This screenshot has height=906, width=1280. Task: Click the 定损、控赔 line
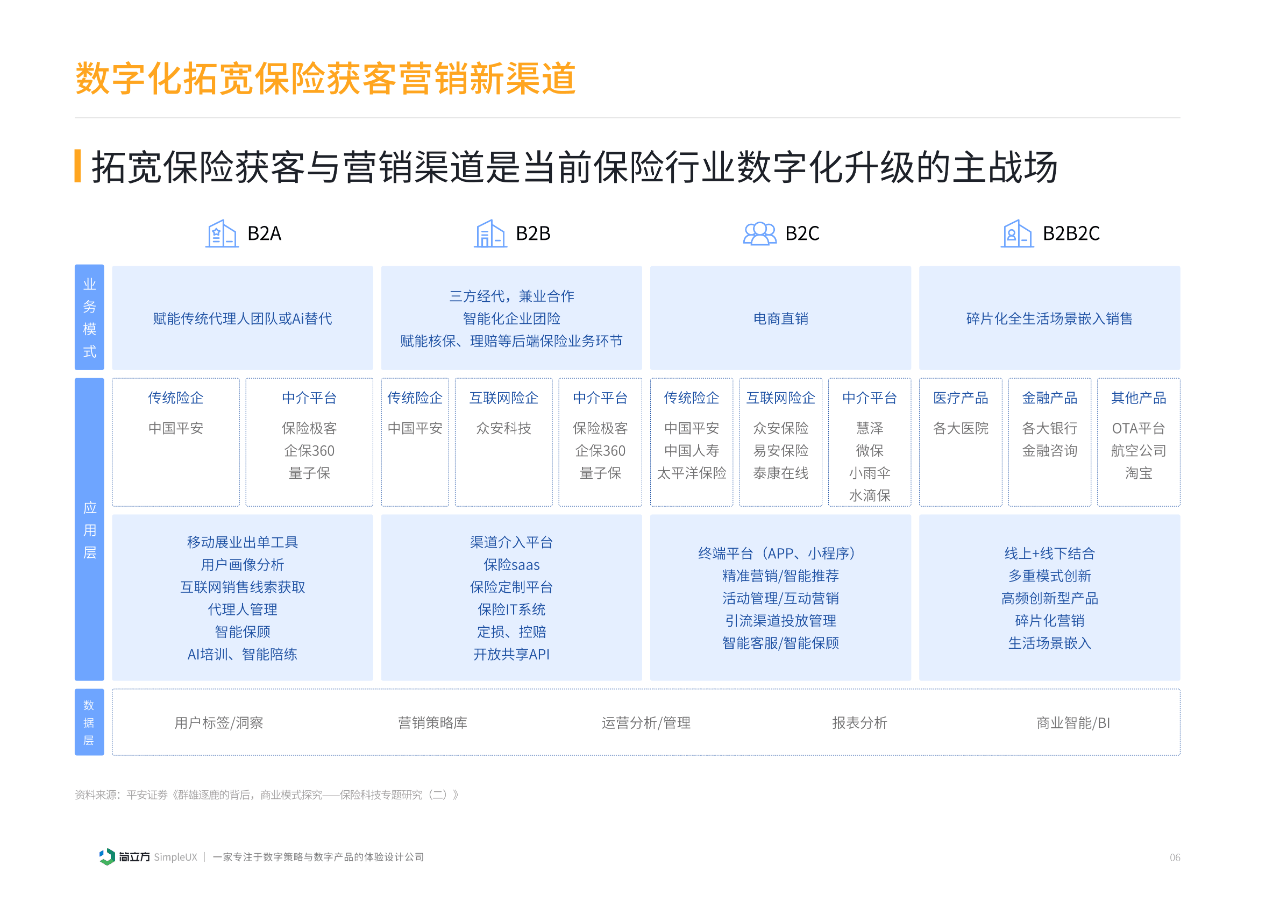pos(511,632)
